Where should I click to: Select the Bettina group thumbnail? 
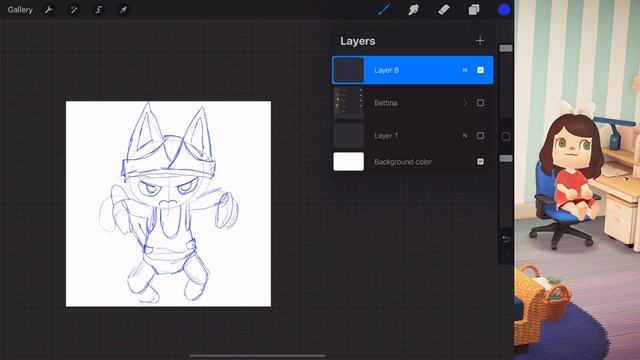click(349, 103)
